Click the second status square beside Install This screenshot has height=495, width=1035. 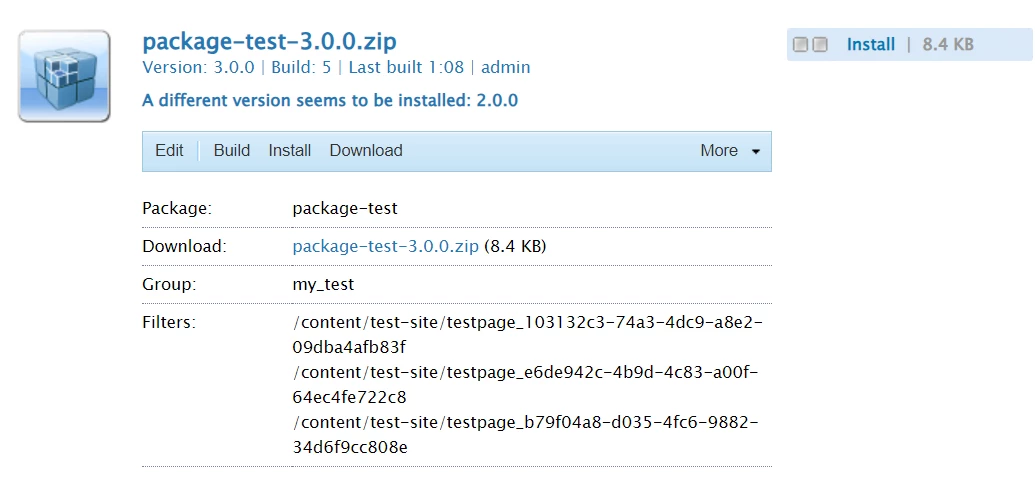coord(820,45)
